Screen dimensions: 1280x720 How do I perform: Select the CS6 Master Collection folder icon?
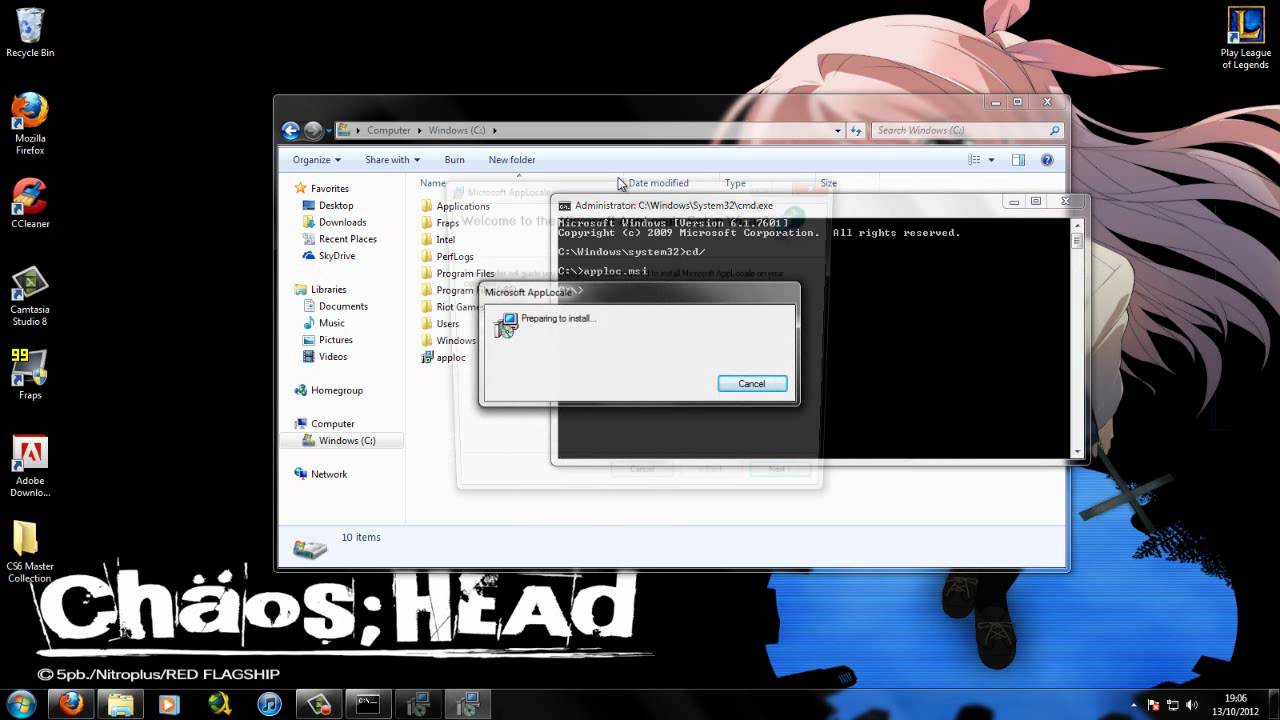coord(30,552)
